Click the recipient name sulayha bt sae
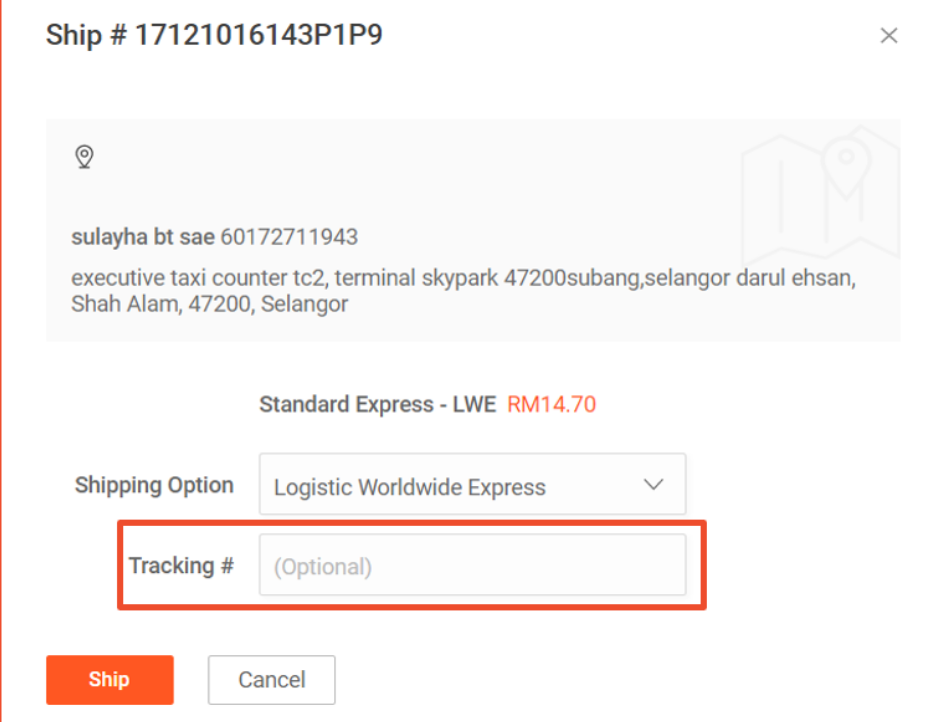 point(143,237)
